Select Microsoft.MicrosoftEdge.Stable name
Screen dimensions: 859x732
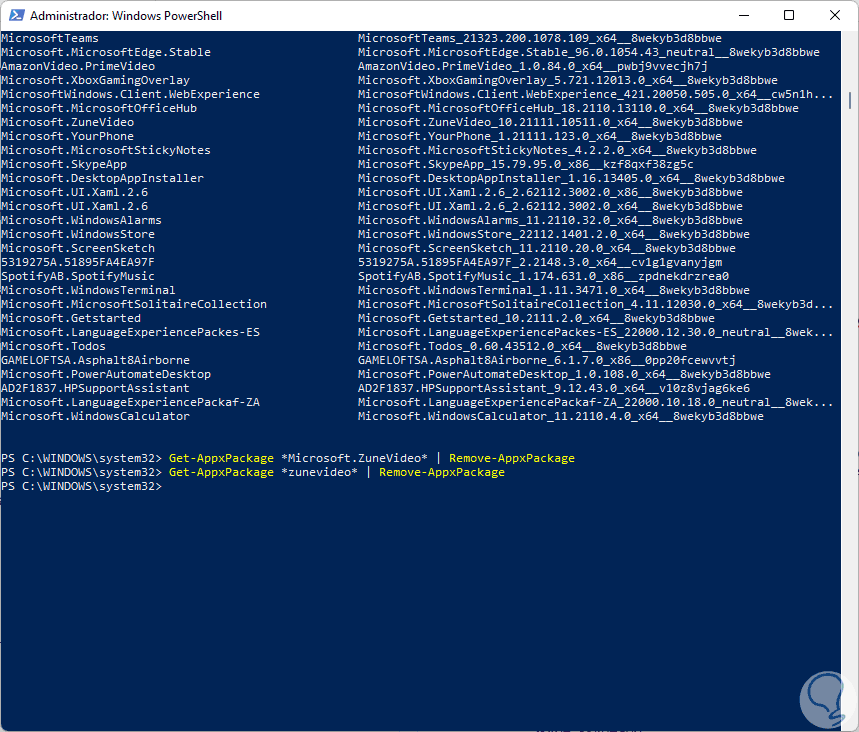coord(106,52)
